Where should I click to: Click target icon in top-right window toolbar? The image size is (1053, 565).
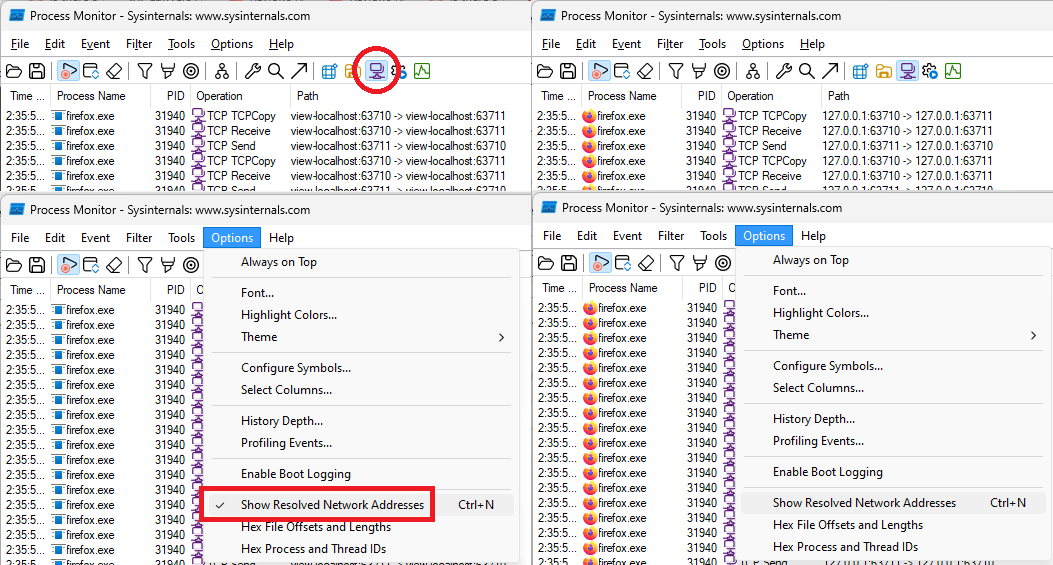[x=723, y=71]
